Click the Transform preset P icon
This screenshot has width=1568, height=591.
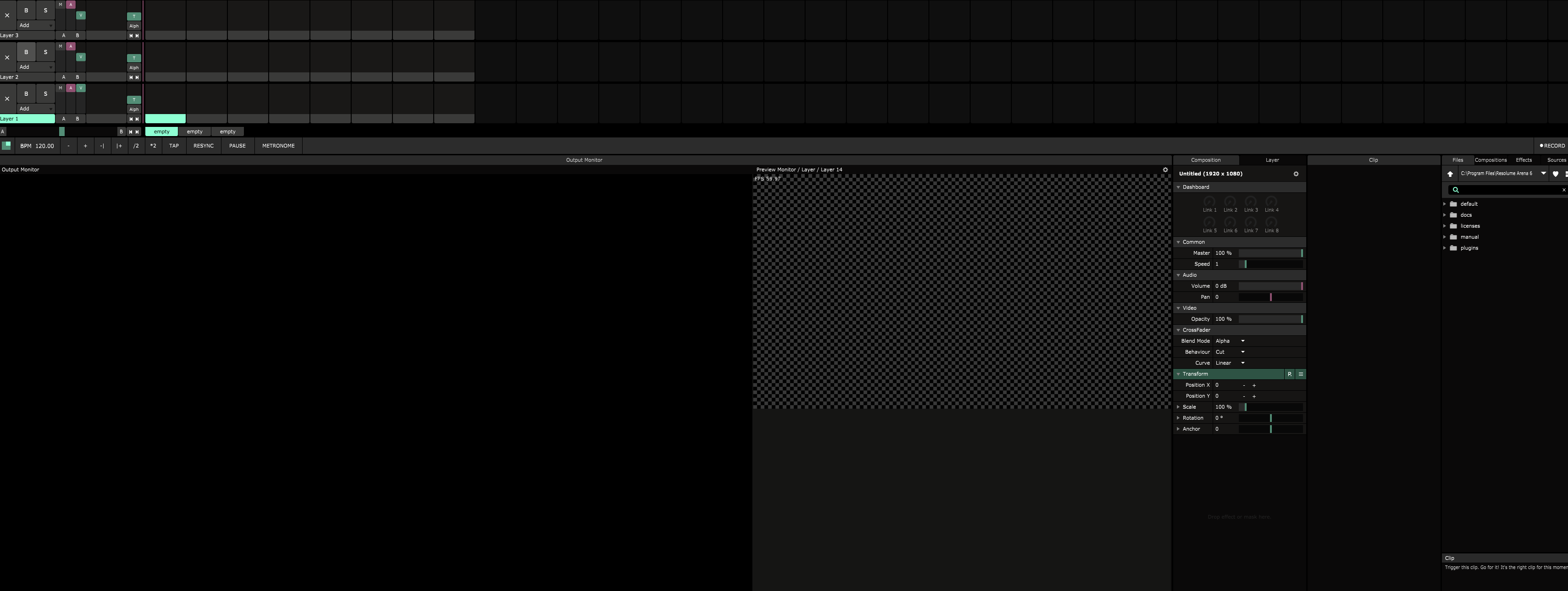point(1289,375)
